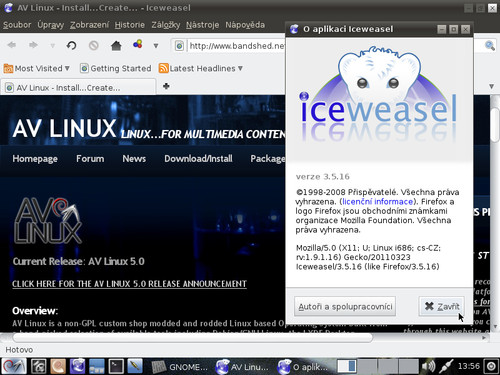The height and width of the screenshot is (375, 500).
Task: Click the colorful balls toolbar icon
Action: [138, 44]
